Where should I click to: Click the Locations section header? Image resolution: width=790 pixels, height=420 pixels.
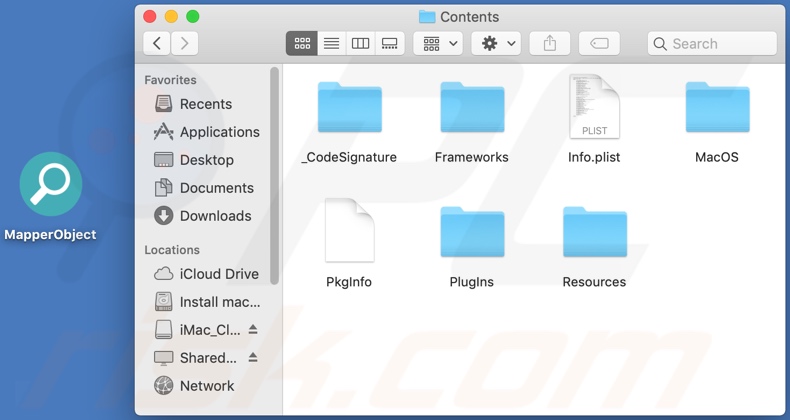[172, 250]
